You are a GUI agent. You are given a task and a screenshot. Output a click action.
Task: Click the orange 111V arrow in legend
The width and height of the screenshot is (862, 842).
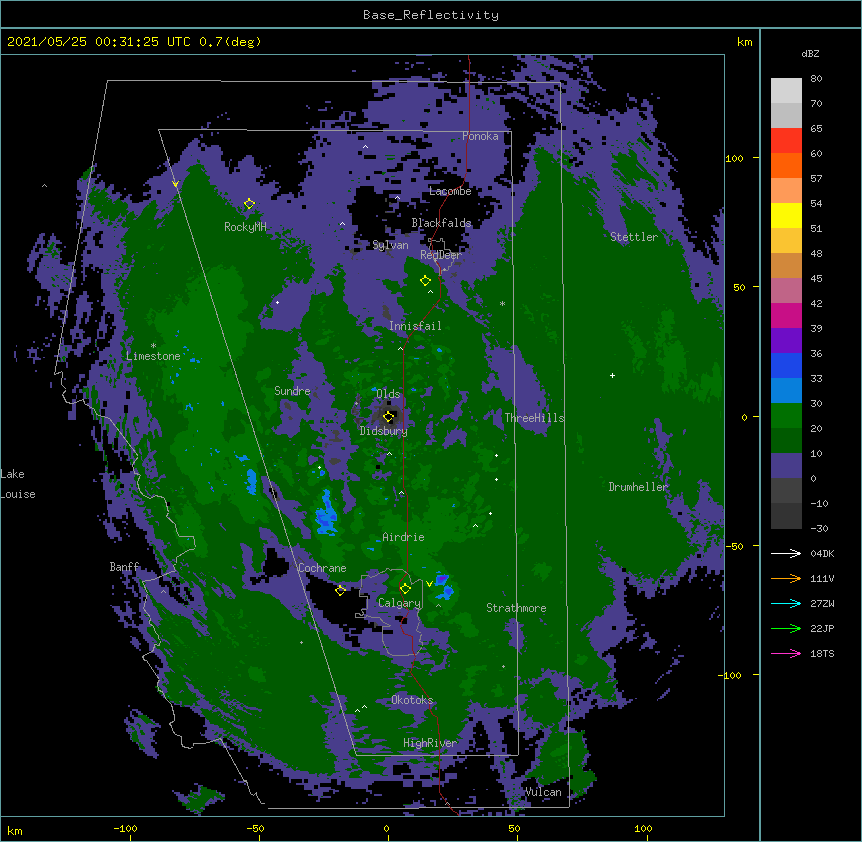[x=786, y=578]
